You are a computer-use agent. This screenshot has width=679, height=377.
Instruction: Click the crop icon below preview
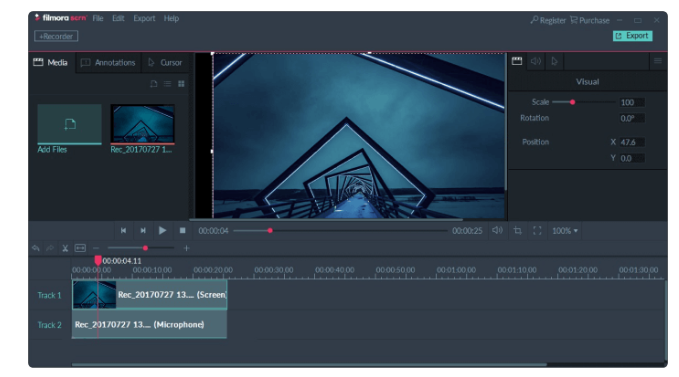[x=517, y=231]
